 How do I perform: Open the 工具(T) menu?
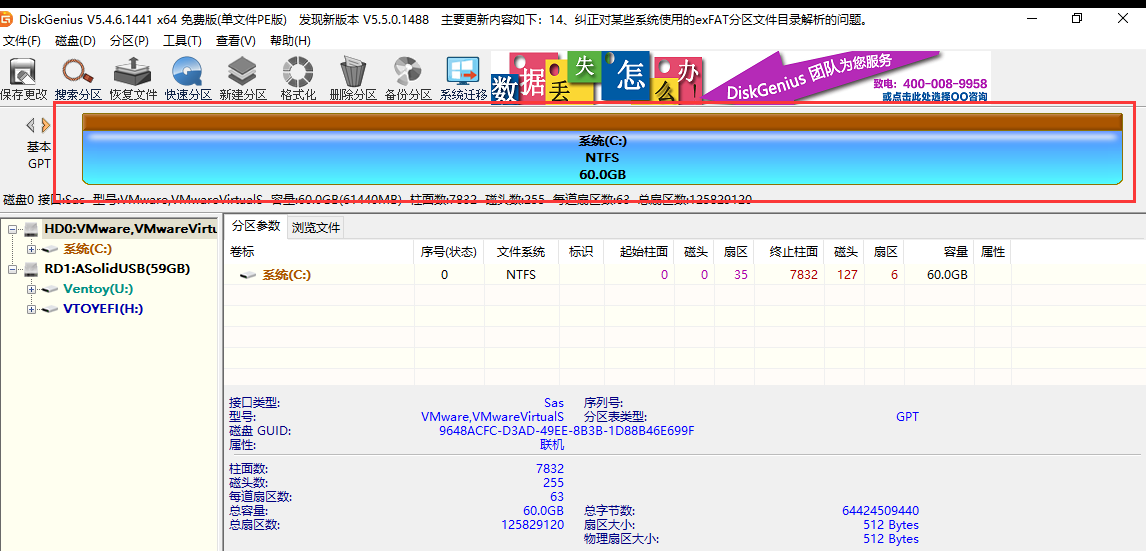point(182,41)
